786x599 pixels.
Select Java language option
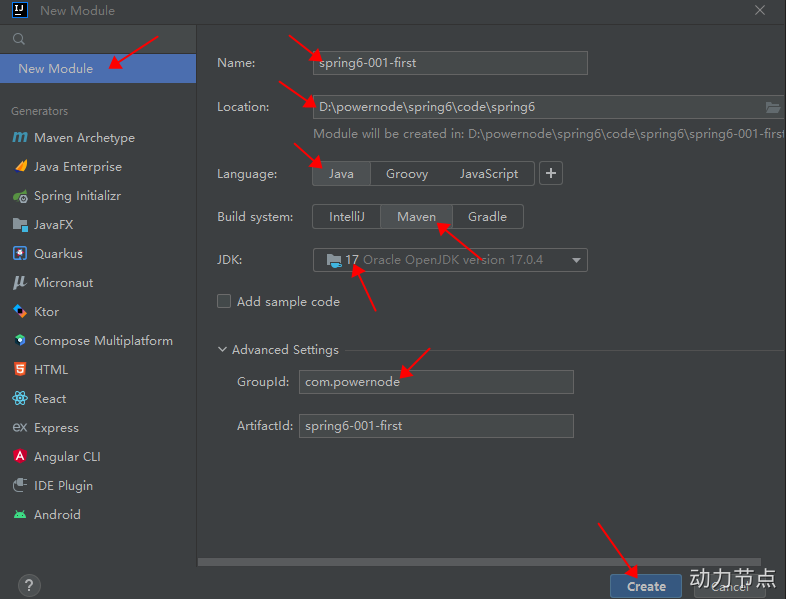(341, 174)
